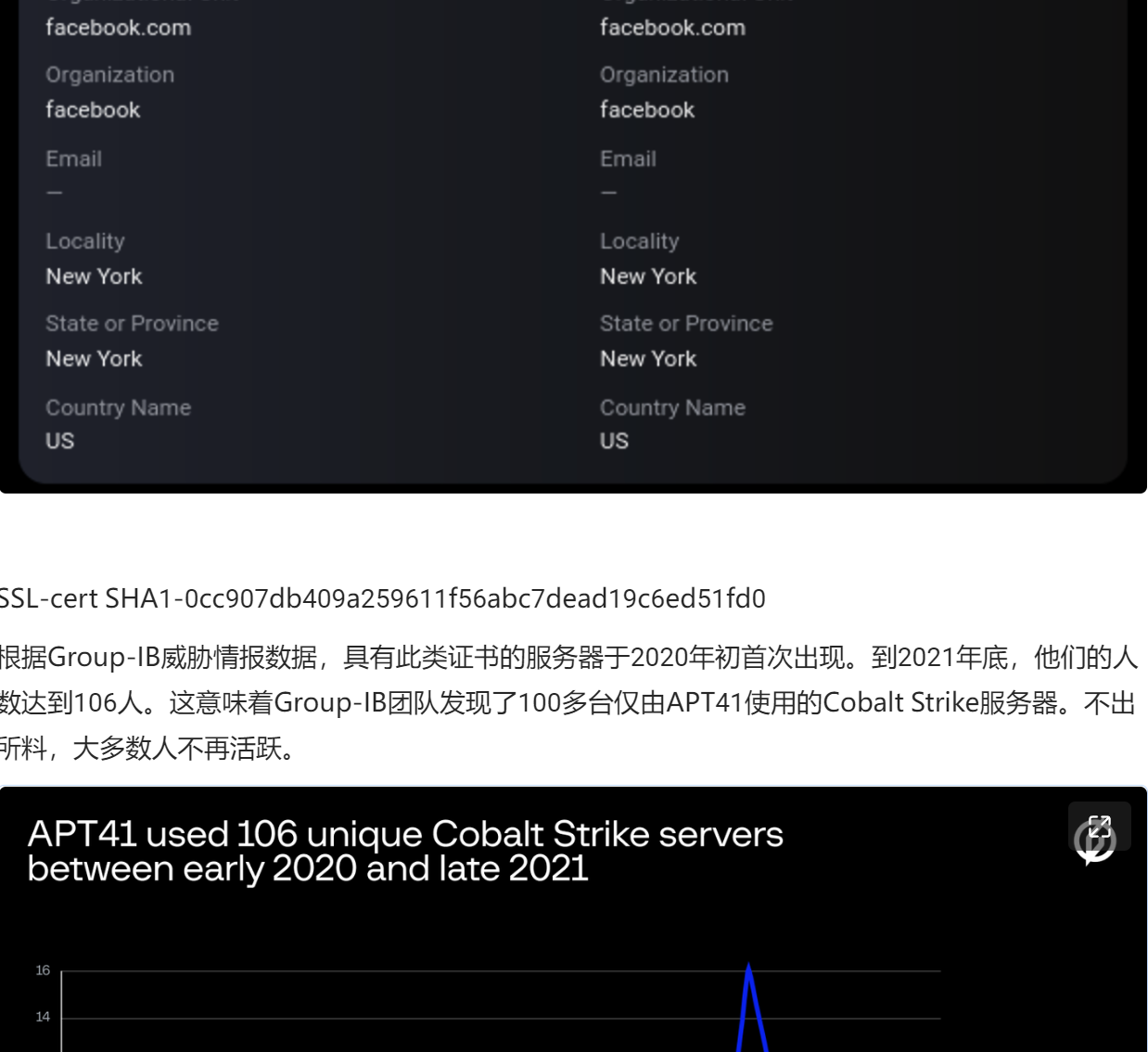Image resolution: width=1148 pixels, height=1052 pixels.
Task: Click the New York locality value on right
Action: [x=648, y=276]
